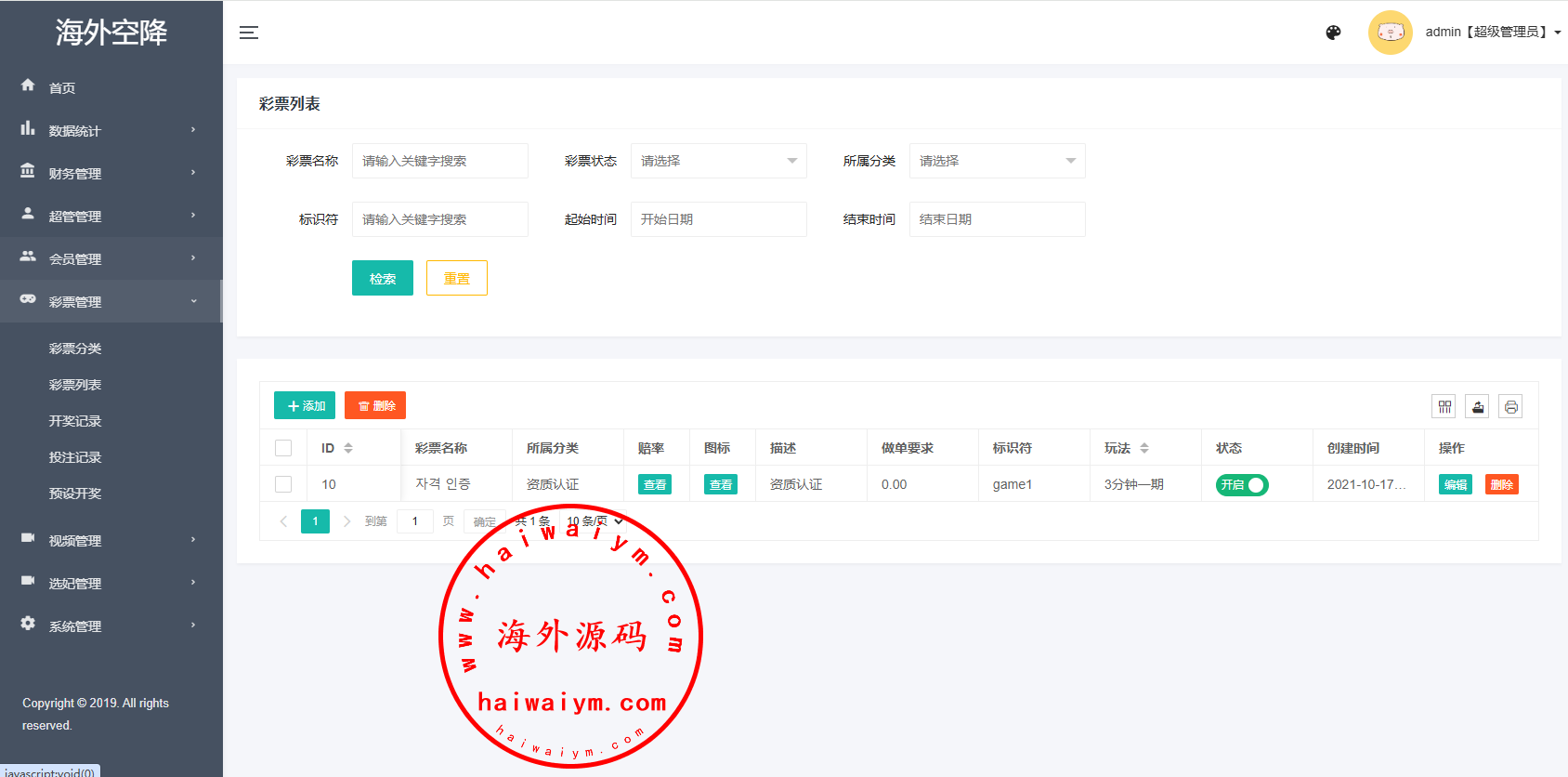Click the table print icon
1568x777 pixels.
tap(1510, 406)
